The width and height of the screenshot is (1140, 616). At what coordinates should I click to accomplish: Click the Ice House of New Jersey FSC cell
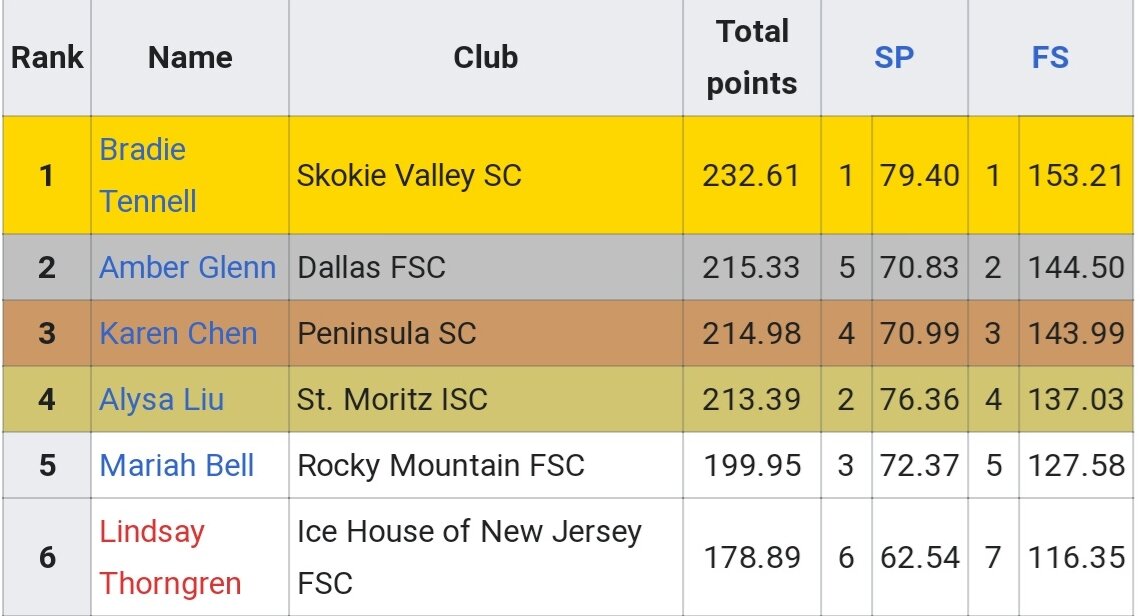486,557
